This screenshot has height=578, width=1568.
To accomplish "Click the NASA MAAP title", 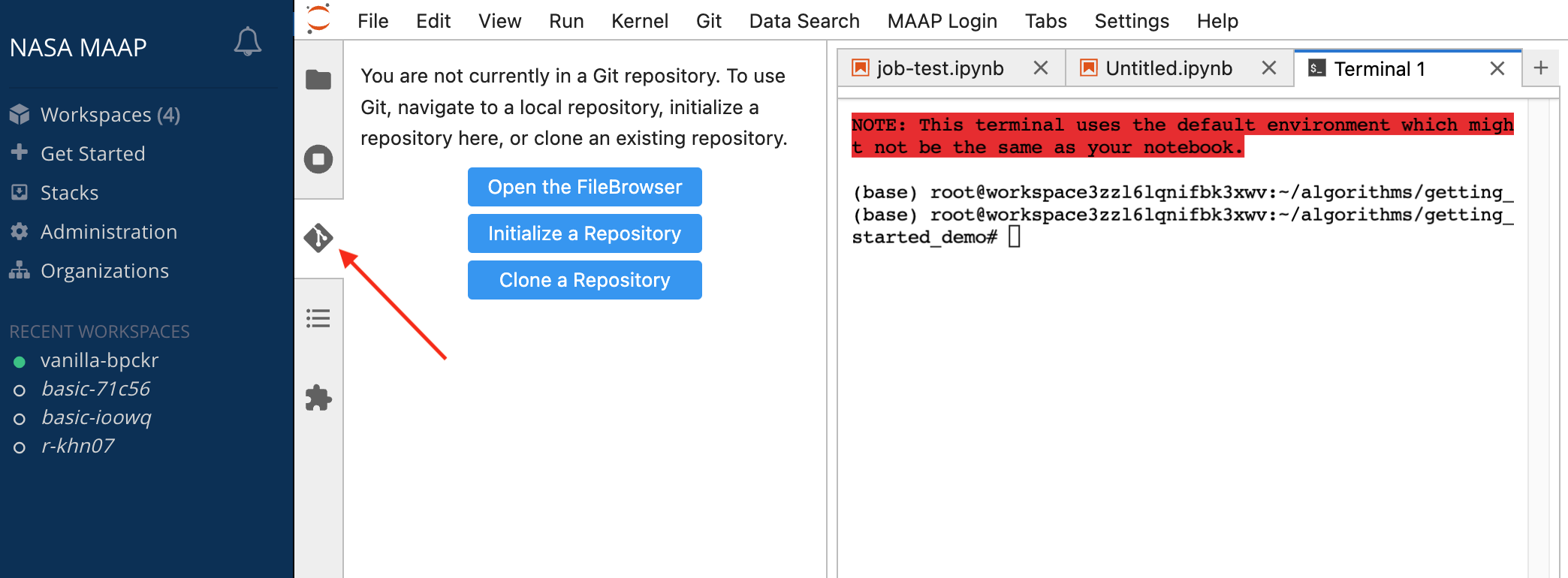I will pyautogui.click(x=78, y=47).
